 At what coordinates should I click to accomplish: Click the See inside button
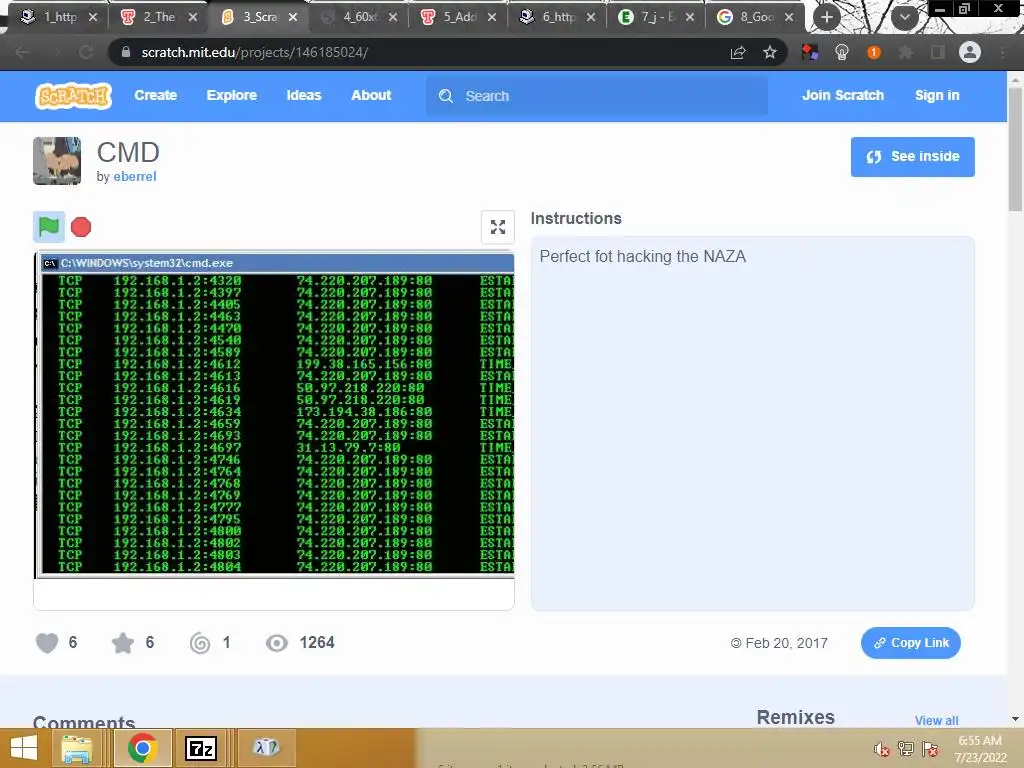pyautogui.click(x=912, y=157)
